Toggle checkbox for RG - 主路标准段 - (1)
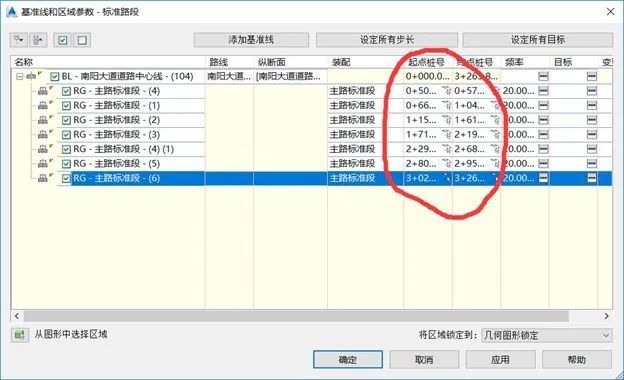The image size is (624, 380). pos(66,105)
